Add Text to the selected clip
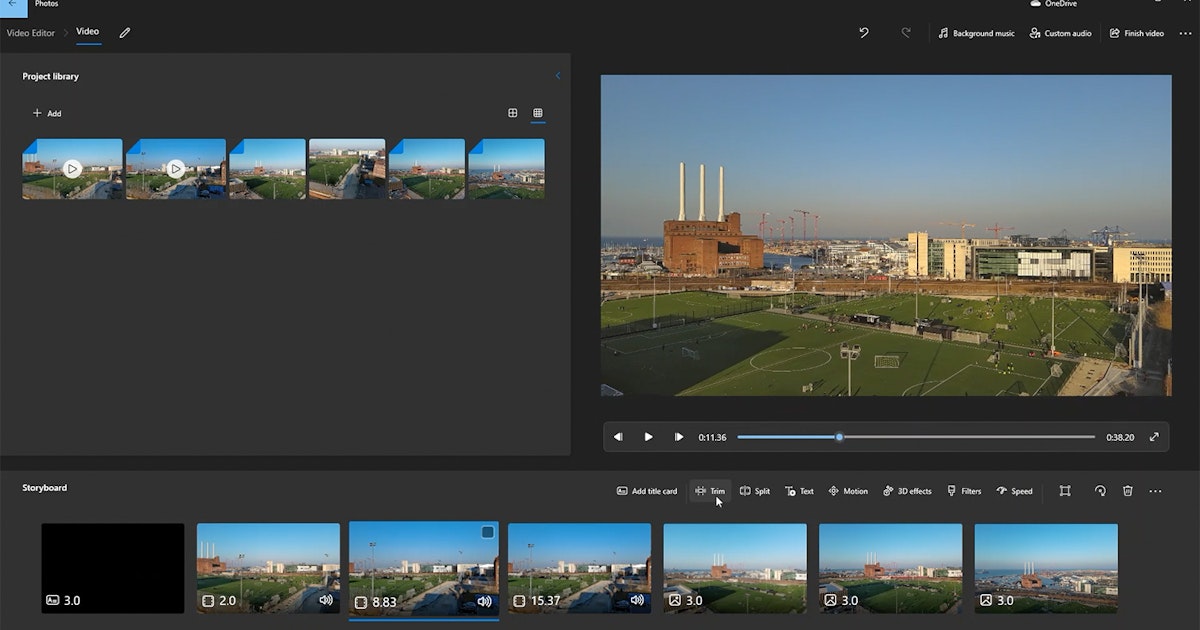The image size is (1200, 630). [x=798, y=491]
